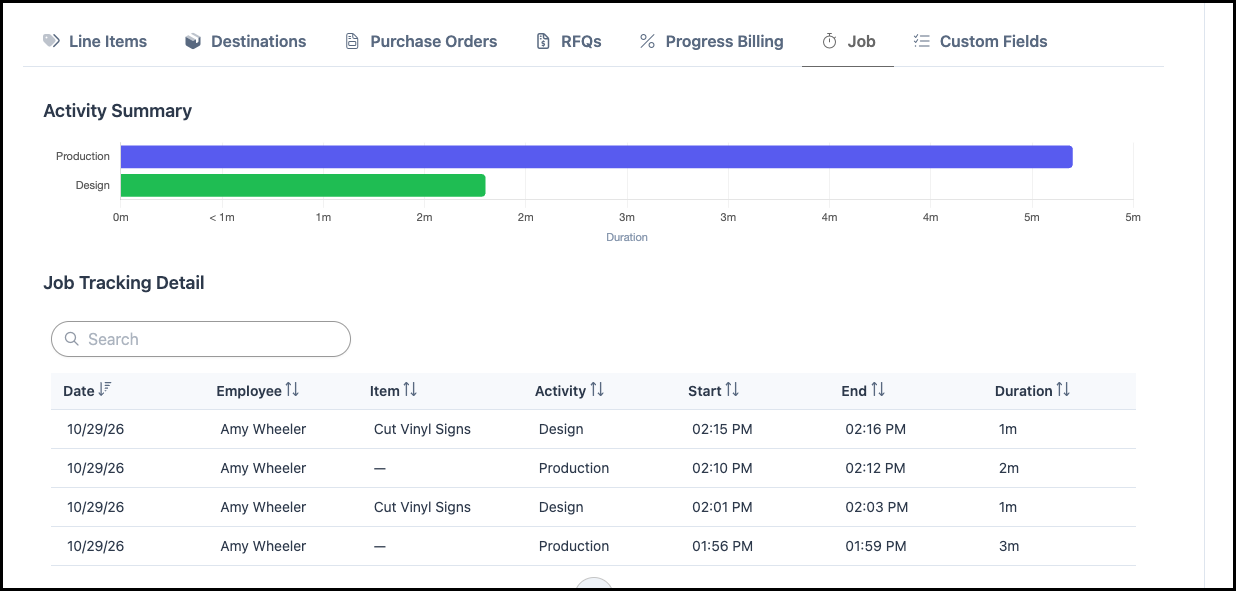Click the Job Tracking Detail heading

tap(124, 283)
